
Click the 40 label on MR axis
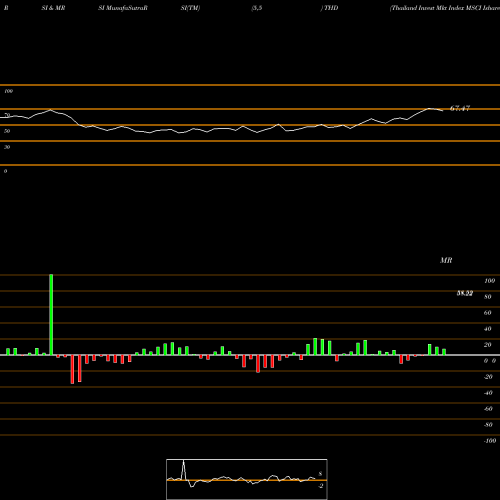pos(488,329)
